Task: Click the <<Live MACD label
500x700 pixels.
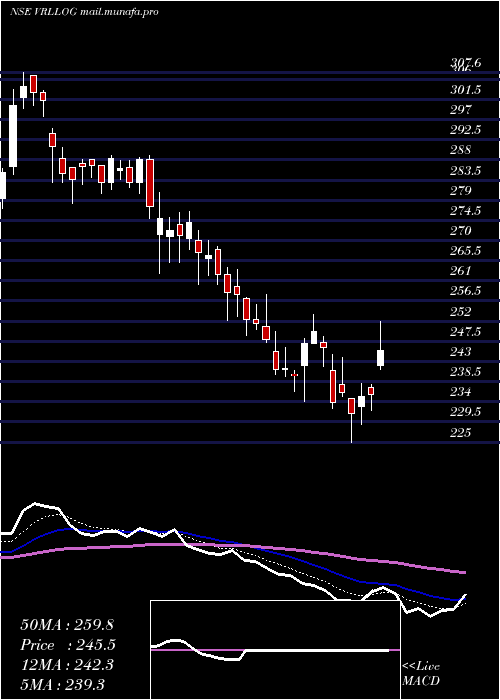Action: pos(421,674)
